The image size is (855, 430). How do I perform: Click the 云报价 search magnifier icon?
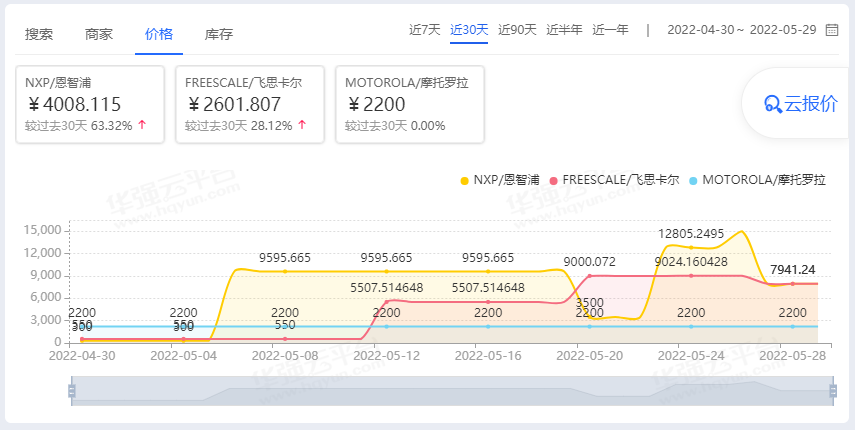tap(773, 104)
